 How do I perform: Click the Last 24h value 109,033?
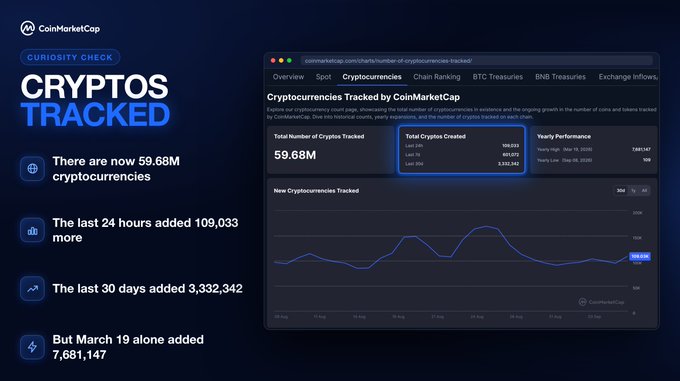click(x=510, y=146)
